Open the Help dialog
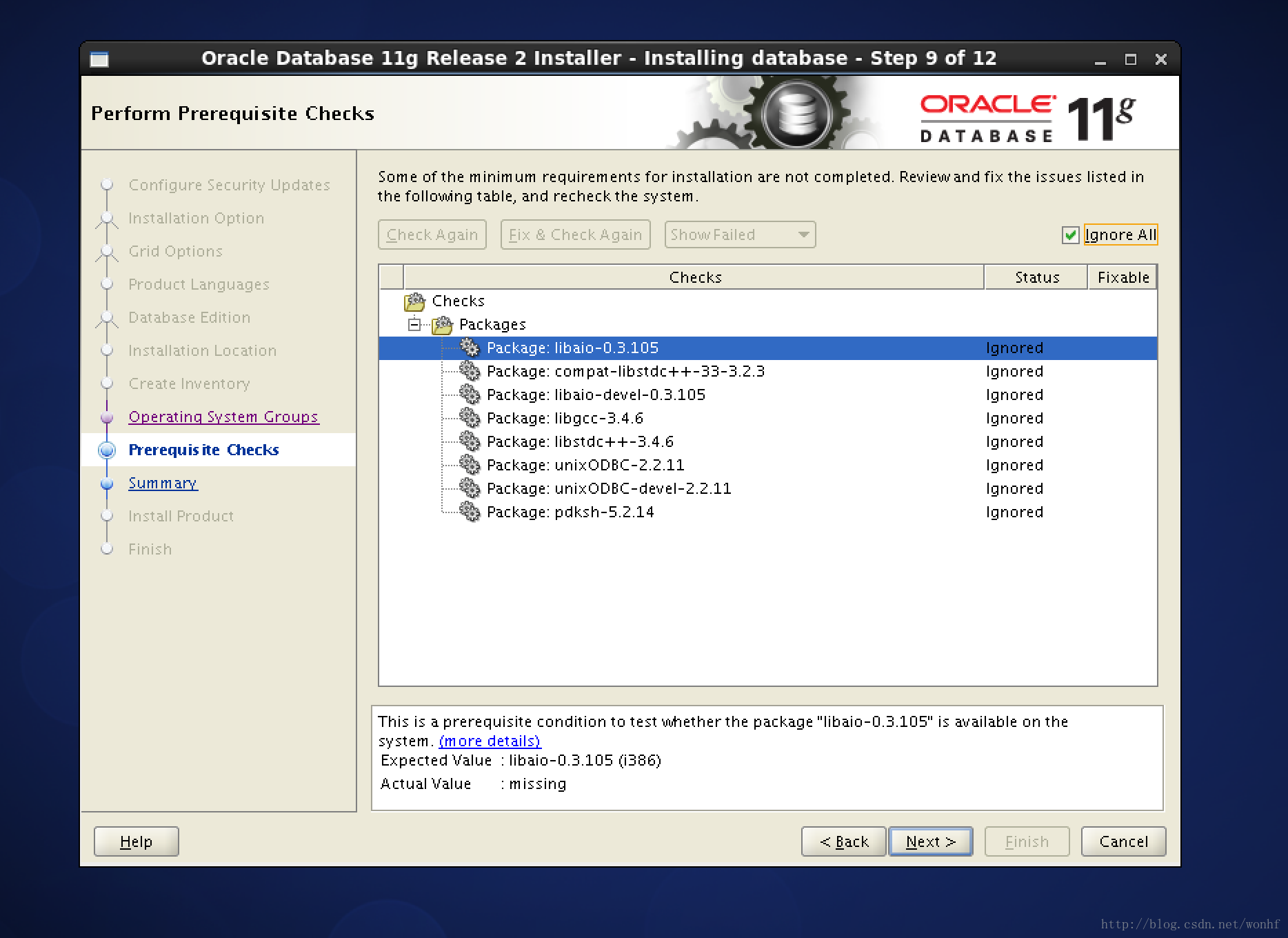Viewport: 1288px width, 938px height. [x=137, y=841]
